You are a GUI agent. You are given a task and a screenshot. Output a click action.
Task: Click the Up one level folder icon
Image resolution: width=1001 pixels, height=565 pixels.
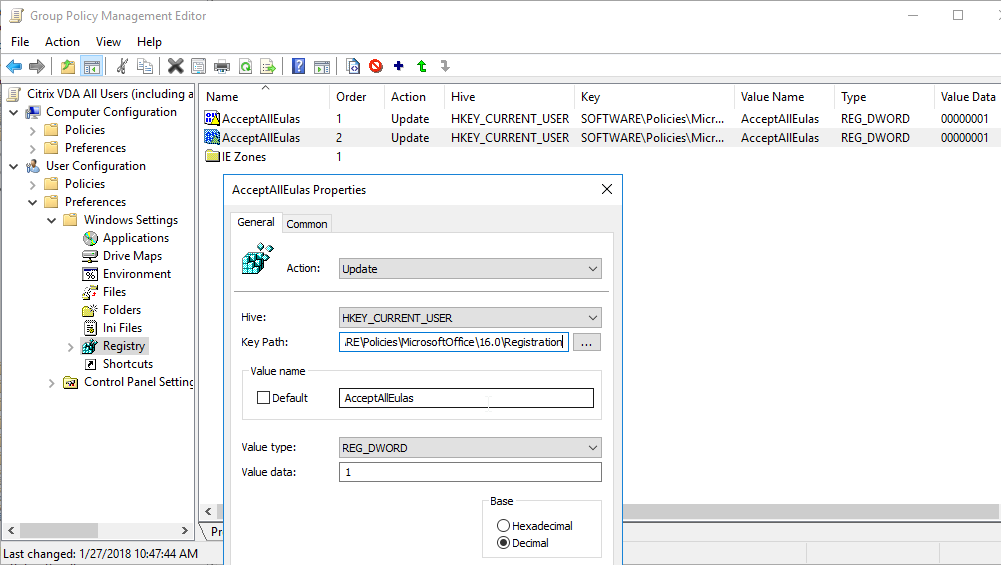68,66
